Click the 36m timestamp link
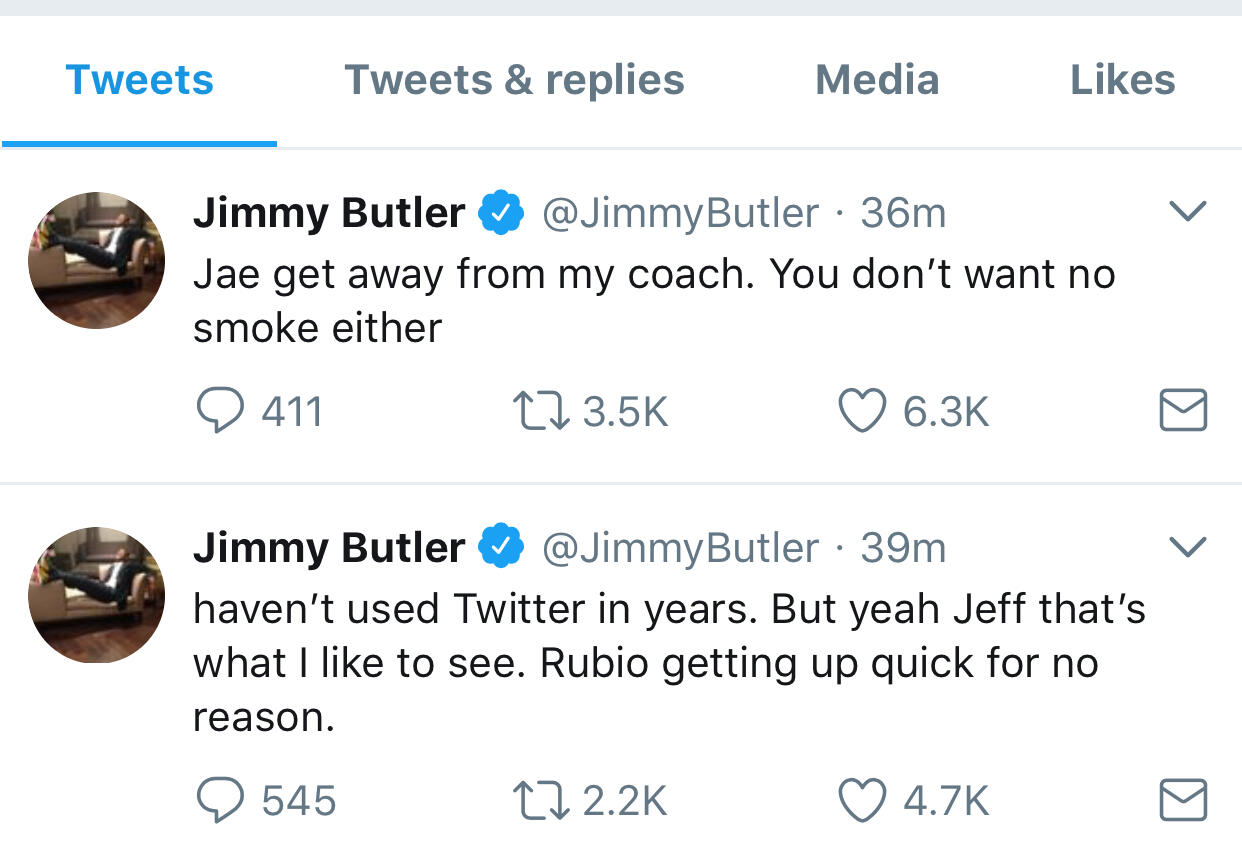The height and width of the screenshot is (850, 1242). (903, 213)
